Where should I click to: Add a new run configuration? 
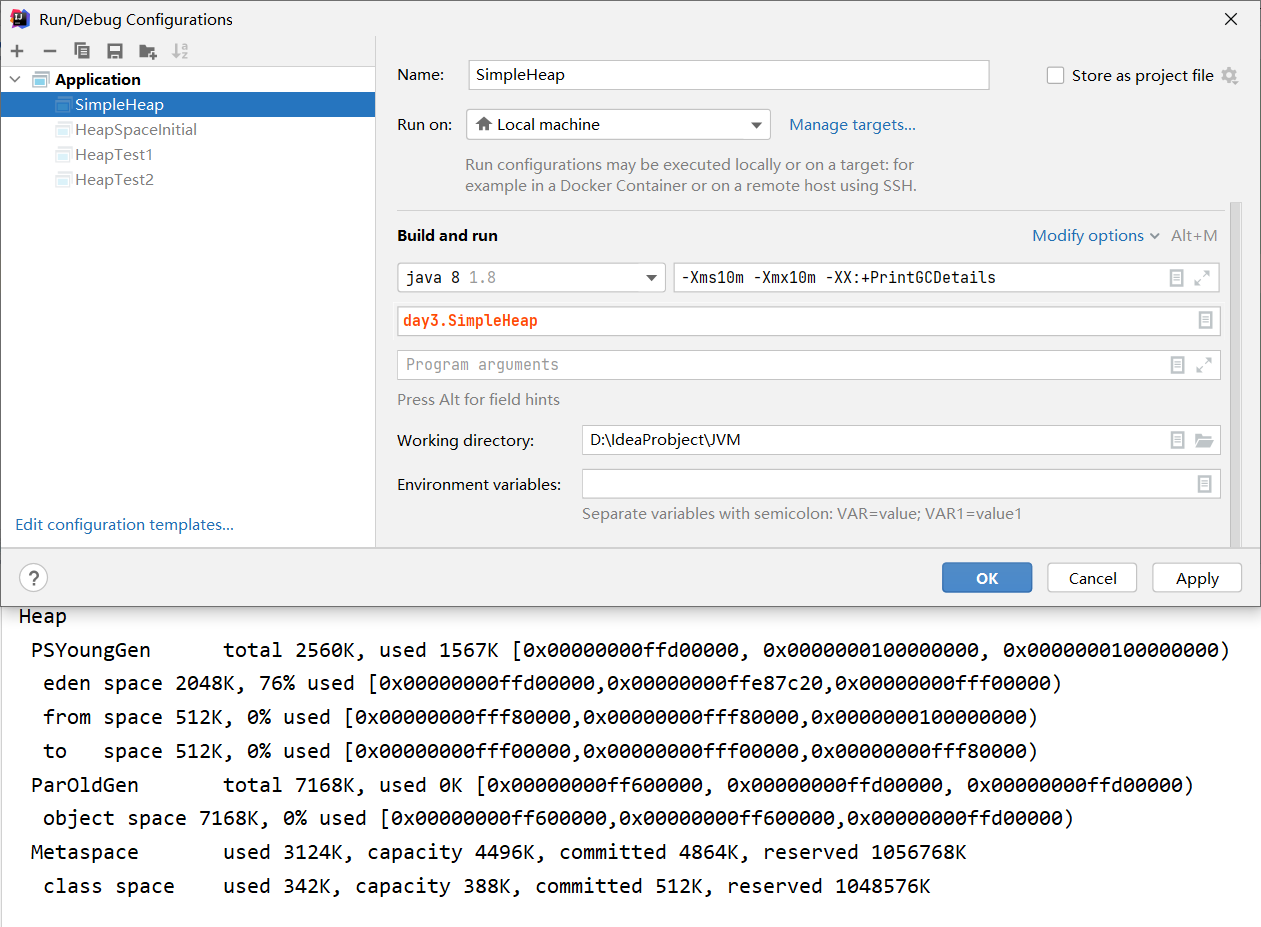tap(17, 51)
